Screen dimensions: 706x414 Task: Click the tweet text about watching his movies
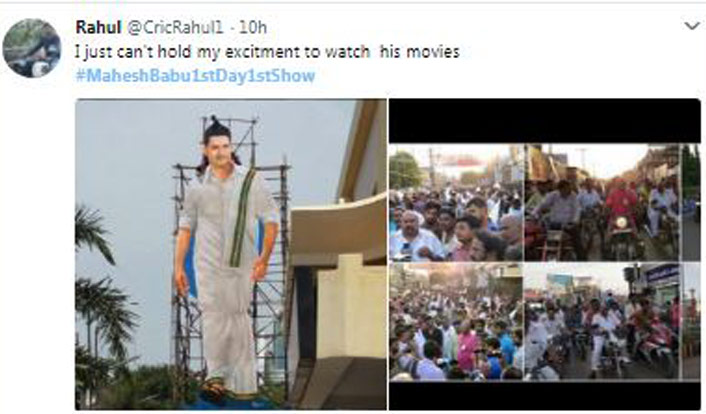click(267, 52)
